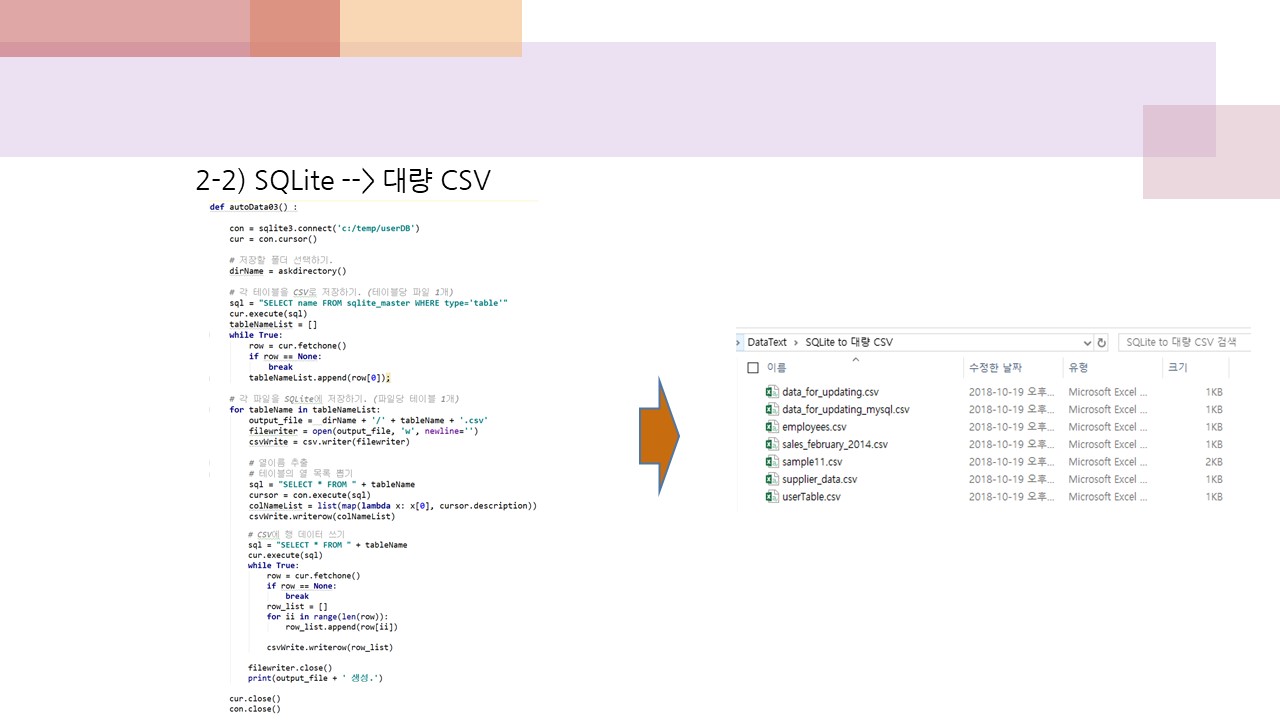
Task: Click the Excel icon for supplier_data.csv
Action: click(x=770, y=478)
